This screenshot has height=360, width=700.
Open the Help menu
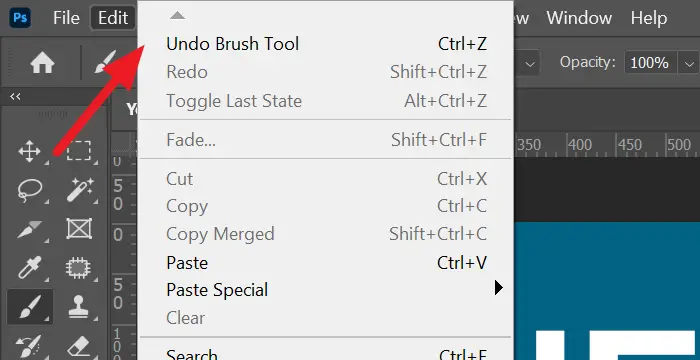click(649, 18)
